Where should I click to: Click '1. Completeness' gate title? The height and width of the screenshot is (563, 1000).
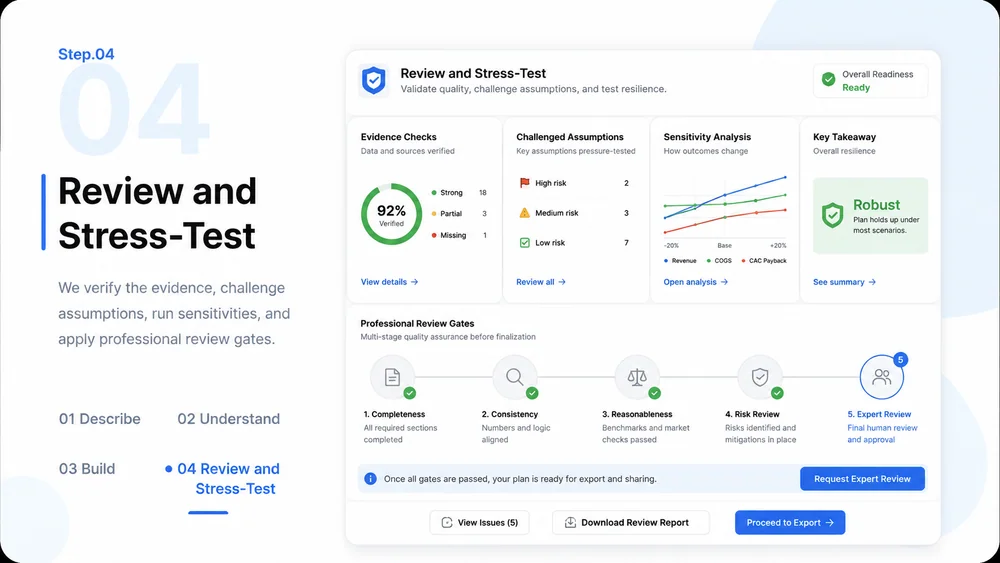(394, 414)
